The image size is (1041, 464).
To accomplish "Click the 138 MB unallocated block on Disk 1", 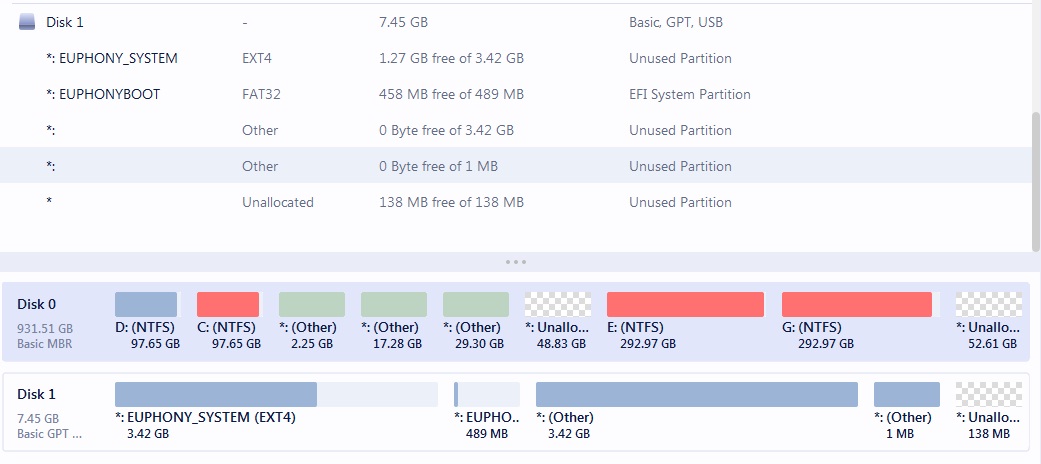I will [988, 394].
